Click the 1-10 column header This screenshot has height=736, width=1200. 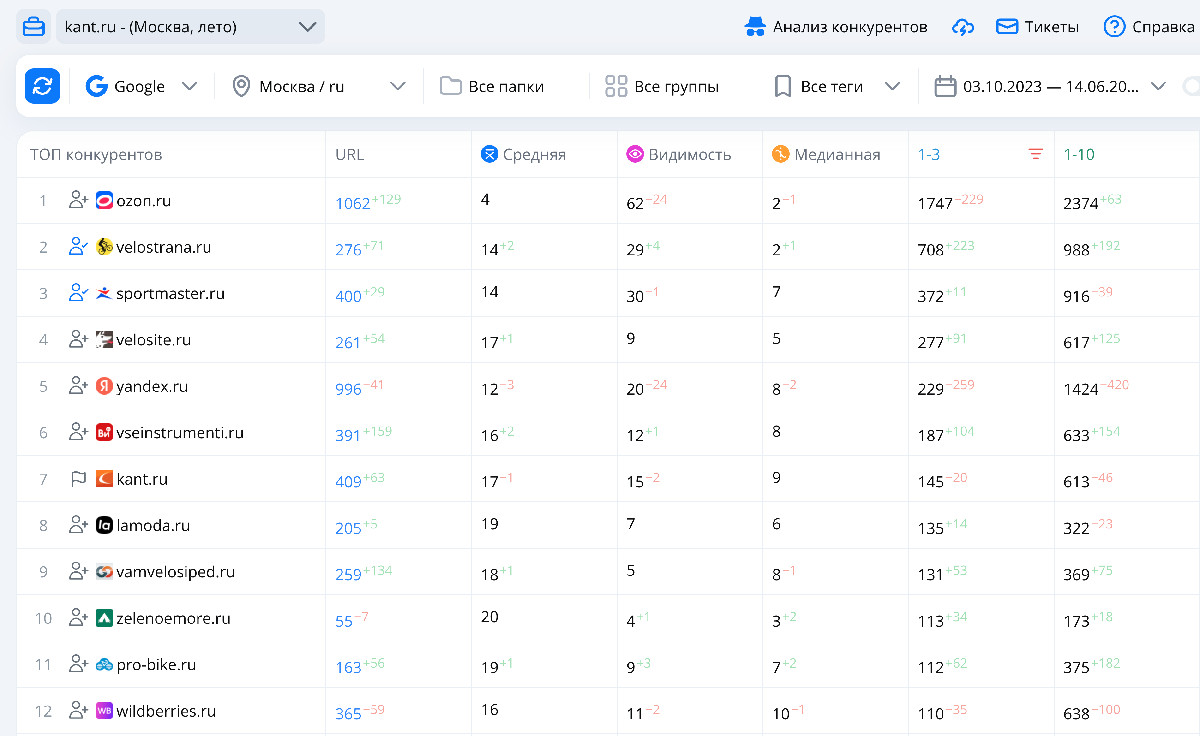pyautogui.click(x=1079, y=154)
